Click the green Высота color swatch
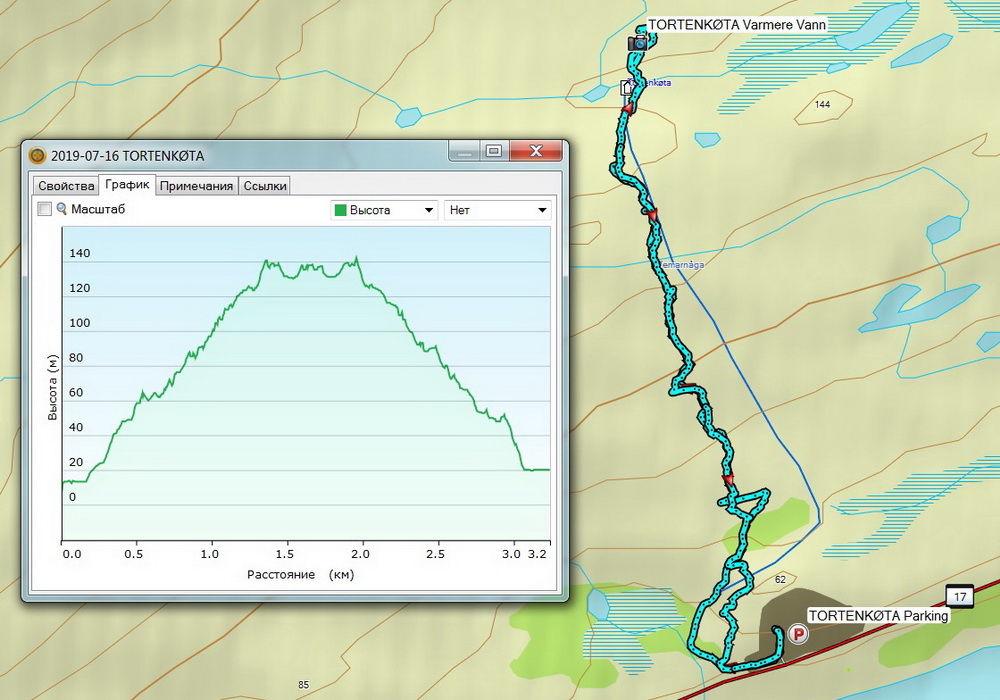Viewport: 1000px width, 700px height. pos(340,210)
